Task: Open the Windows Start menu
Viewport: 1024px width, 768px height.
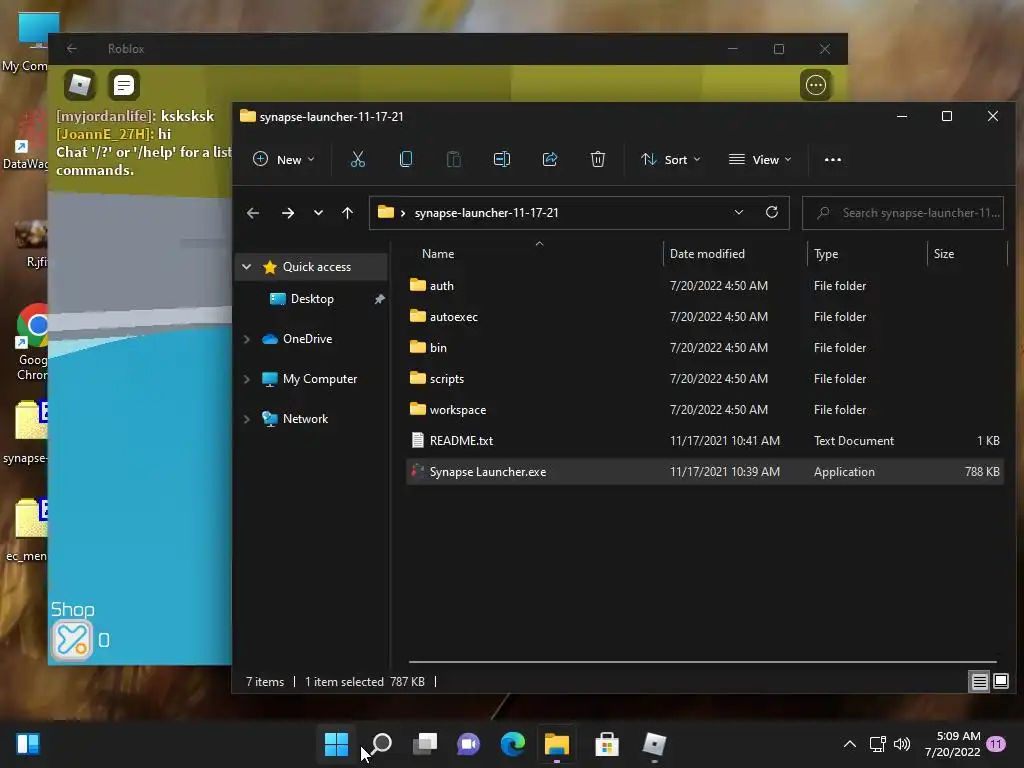Action: pyautogui.click(x=336, y=744)
